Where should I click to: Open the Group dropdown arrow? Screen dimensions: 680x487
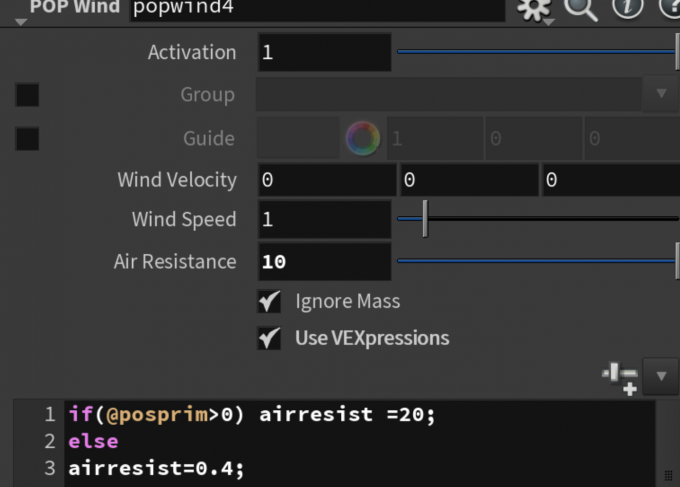coord(661,94)
